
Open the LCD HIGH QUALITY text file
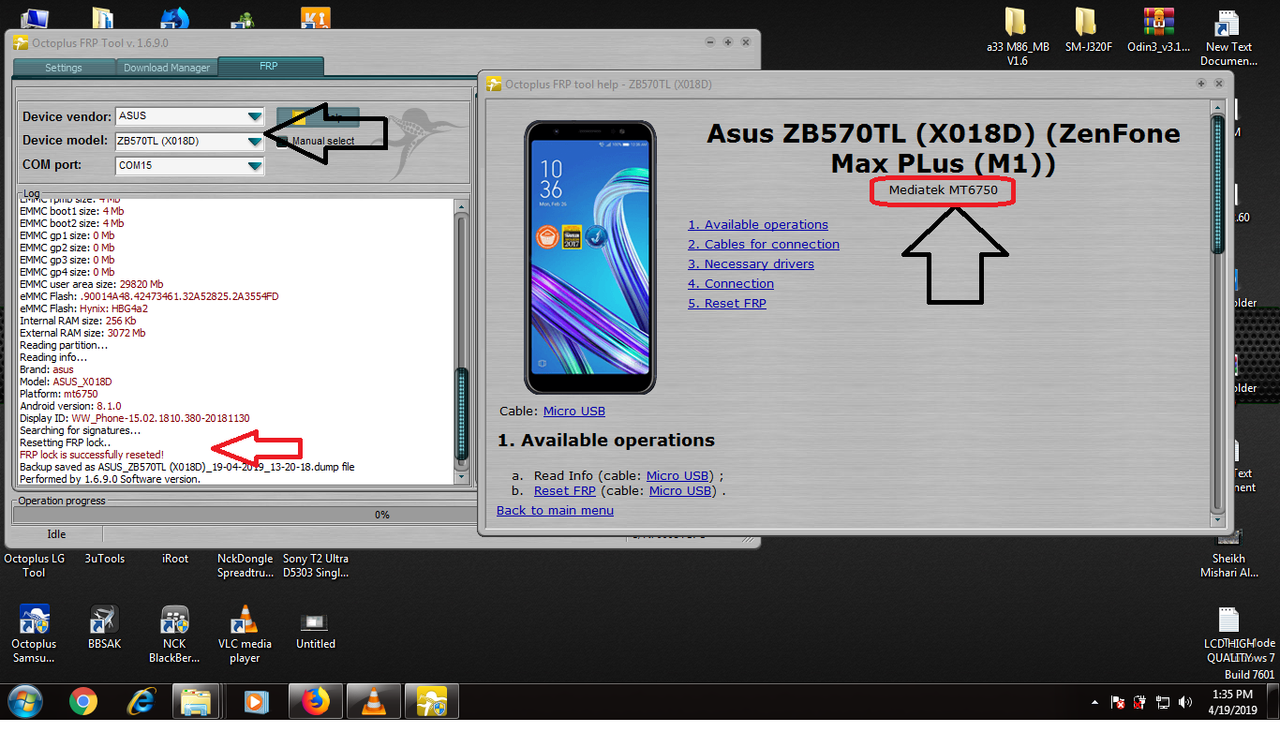coord(1229,633)
